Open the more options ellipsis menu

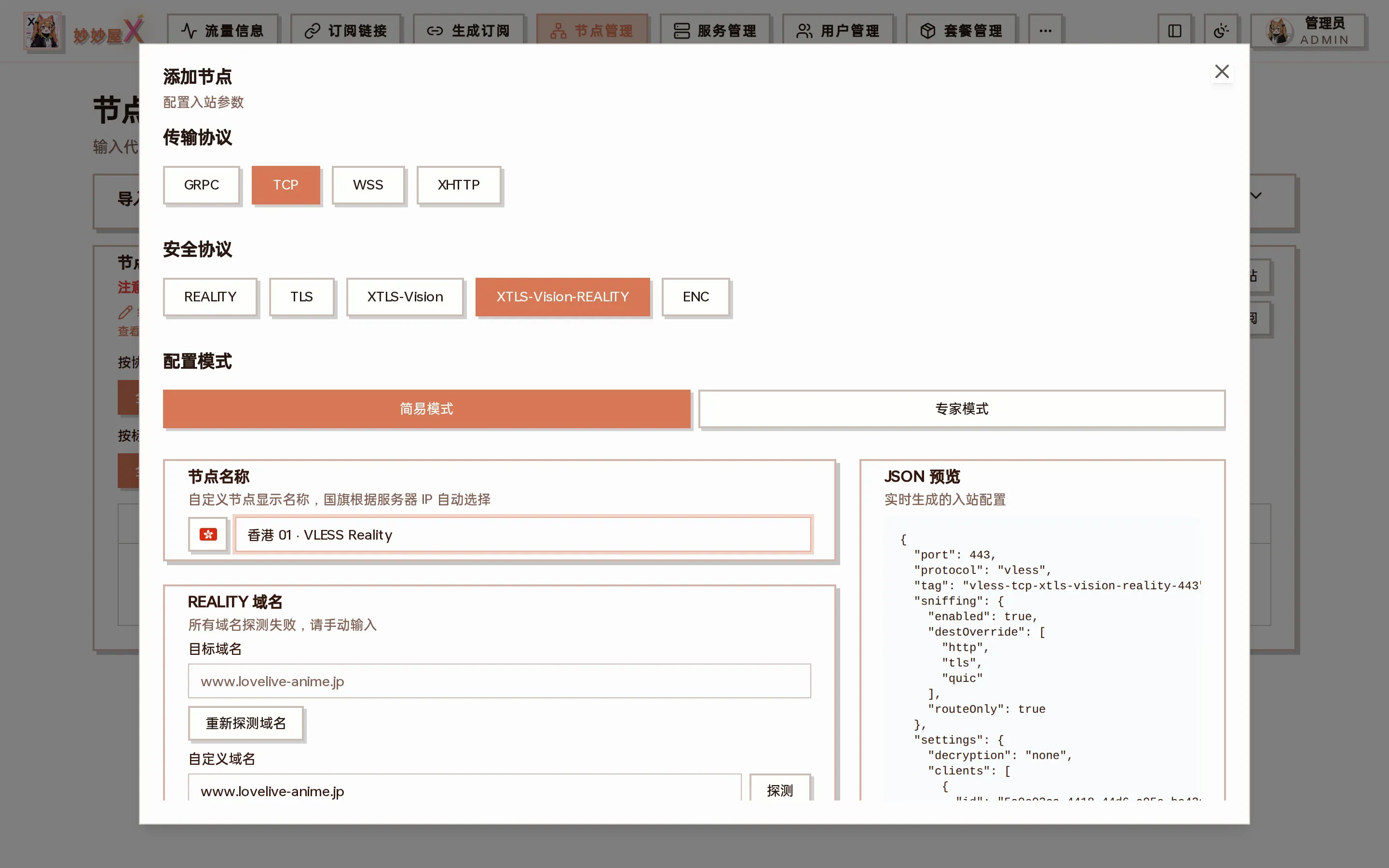(x=1045, y=30)
